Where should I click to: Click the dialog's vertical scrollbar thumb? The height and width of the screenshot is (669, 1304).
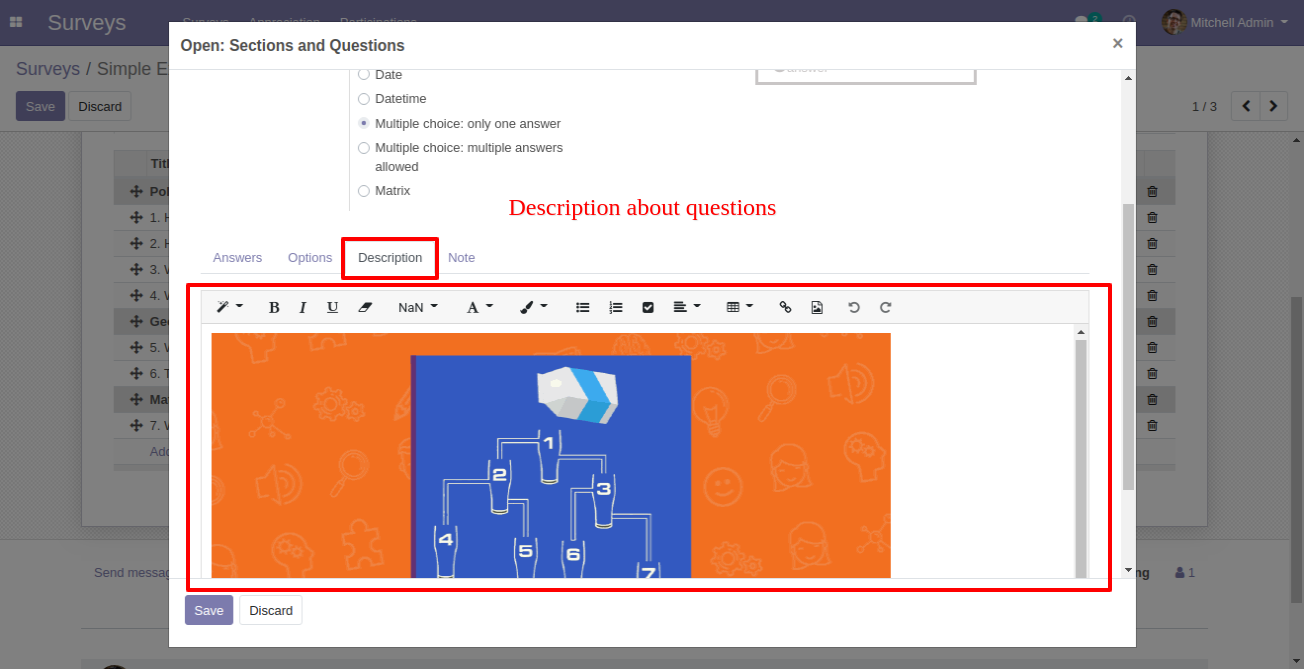tap(1128, 347)
